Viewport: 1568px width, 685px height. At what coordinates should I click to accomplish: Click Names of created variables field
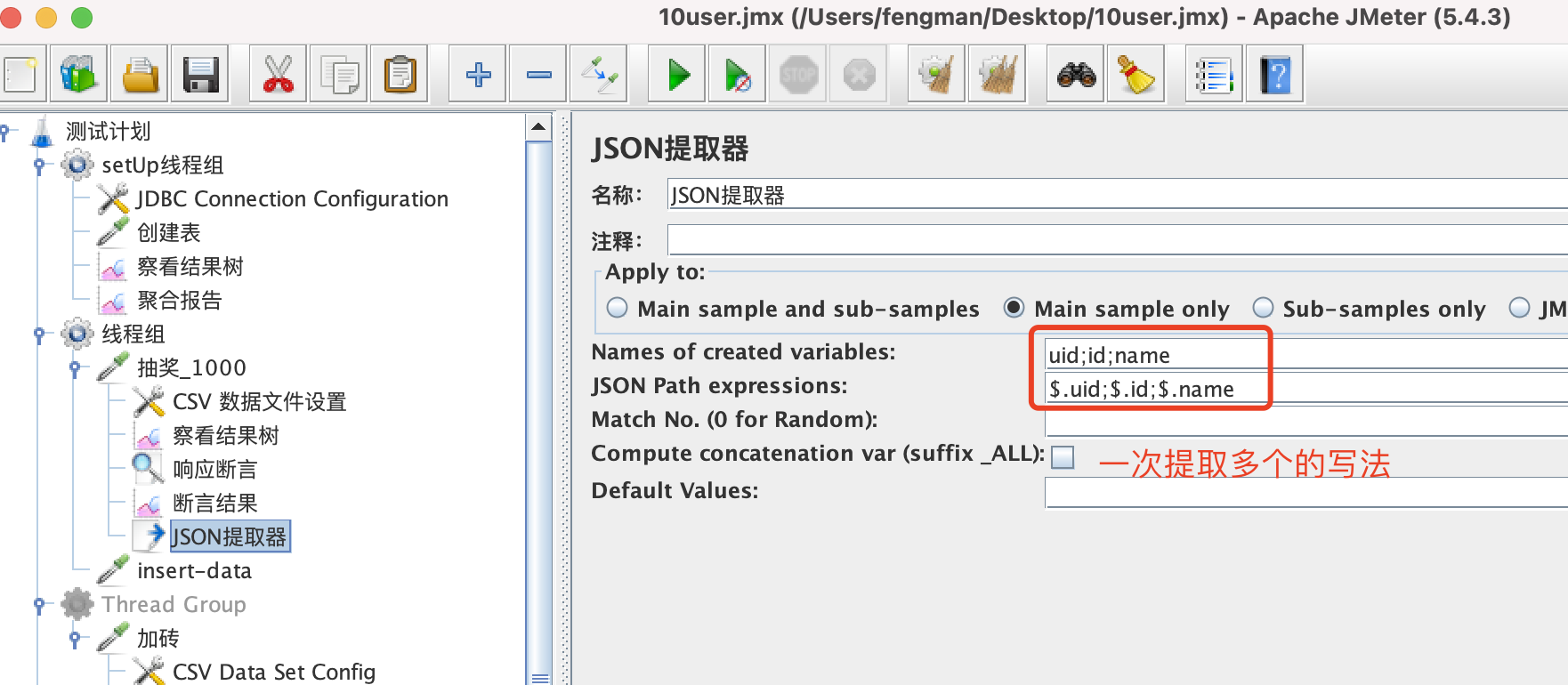click(1306, 355)
